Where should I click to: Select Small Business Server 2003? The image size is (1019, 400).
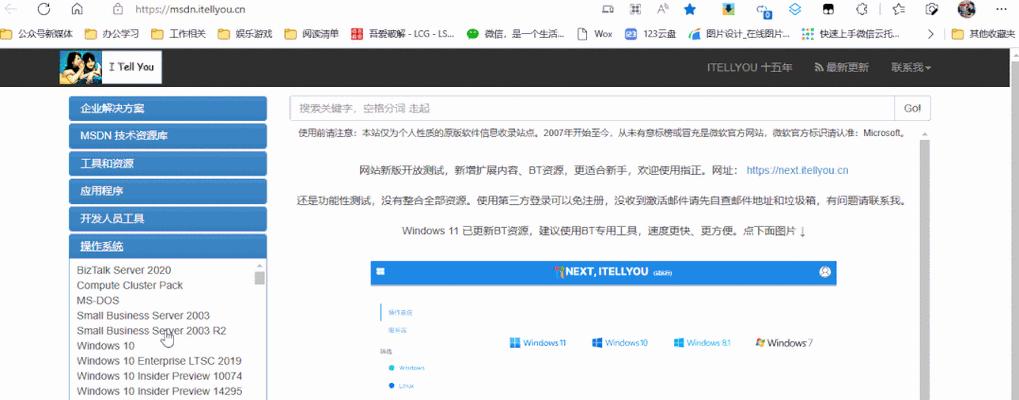point(143,316)
